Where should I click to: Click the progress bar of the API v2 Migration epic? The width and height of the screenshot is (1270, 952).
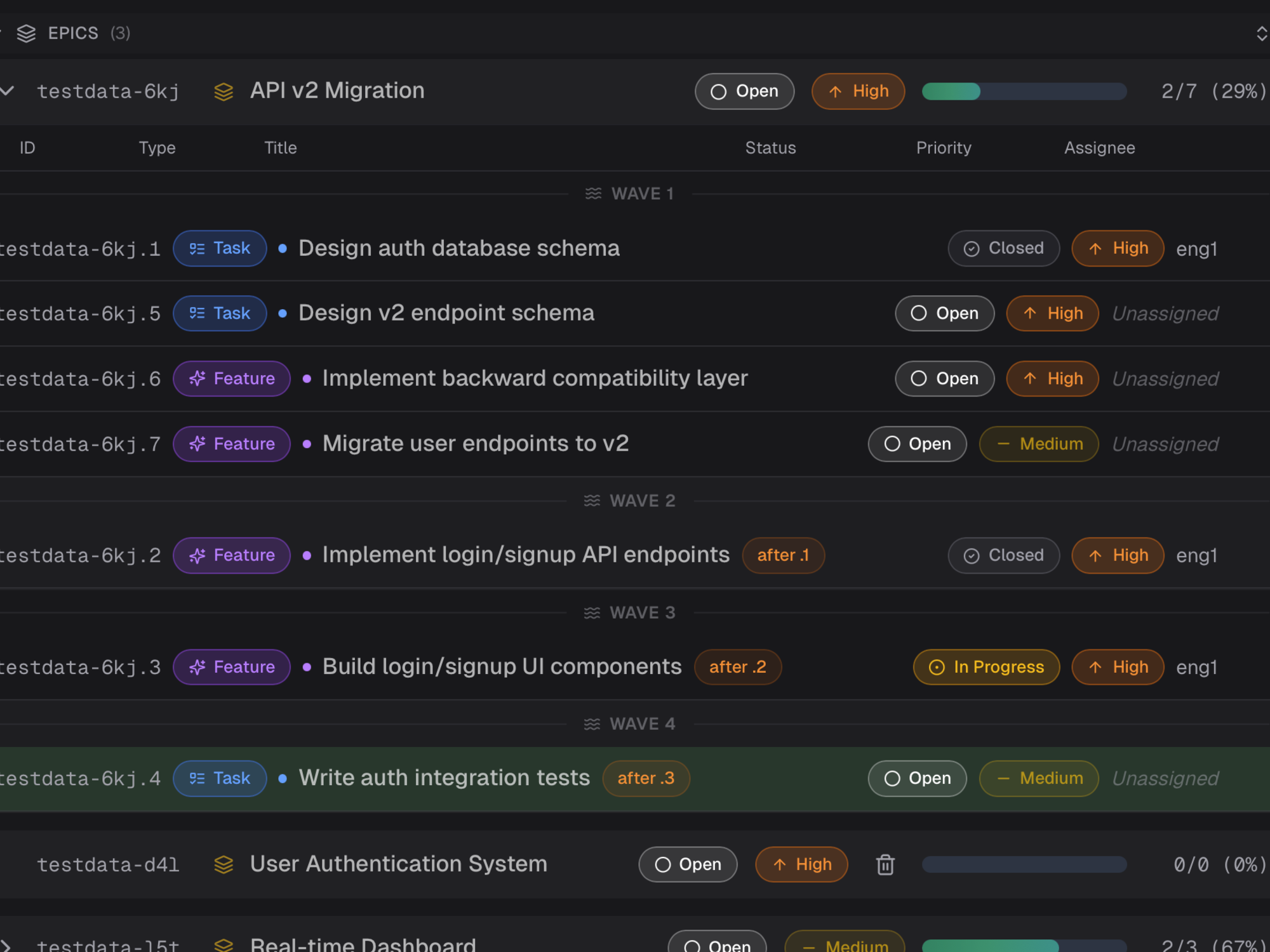tap(1024, 91)
